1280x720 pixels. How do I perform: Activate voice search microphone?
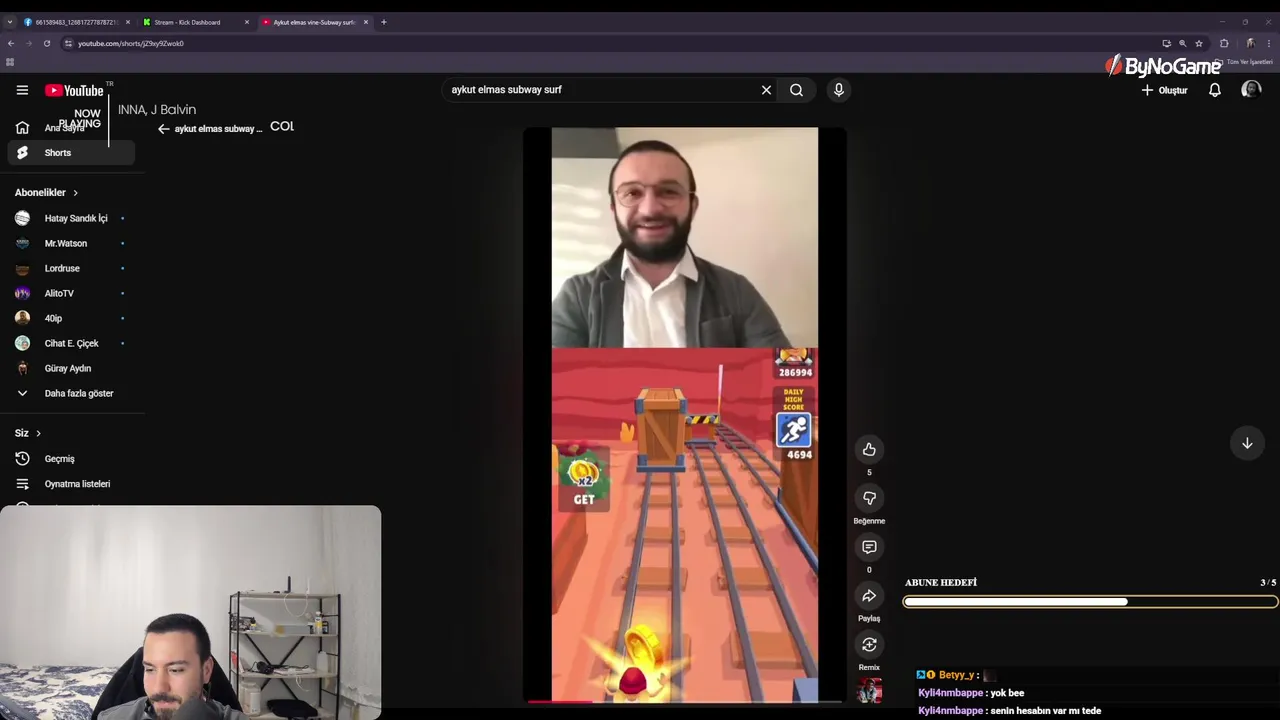coord(839,90)
